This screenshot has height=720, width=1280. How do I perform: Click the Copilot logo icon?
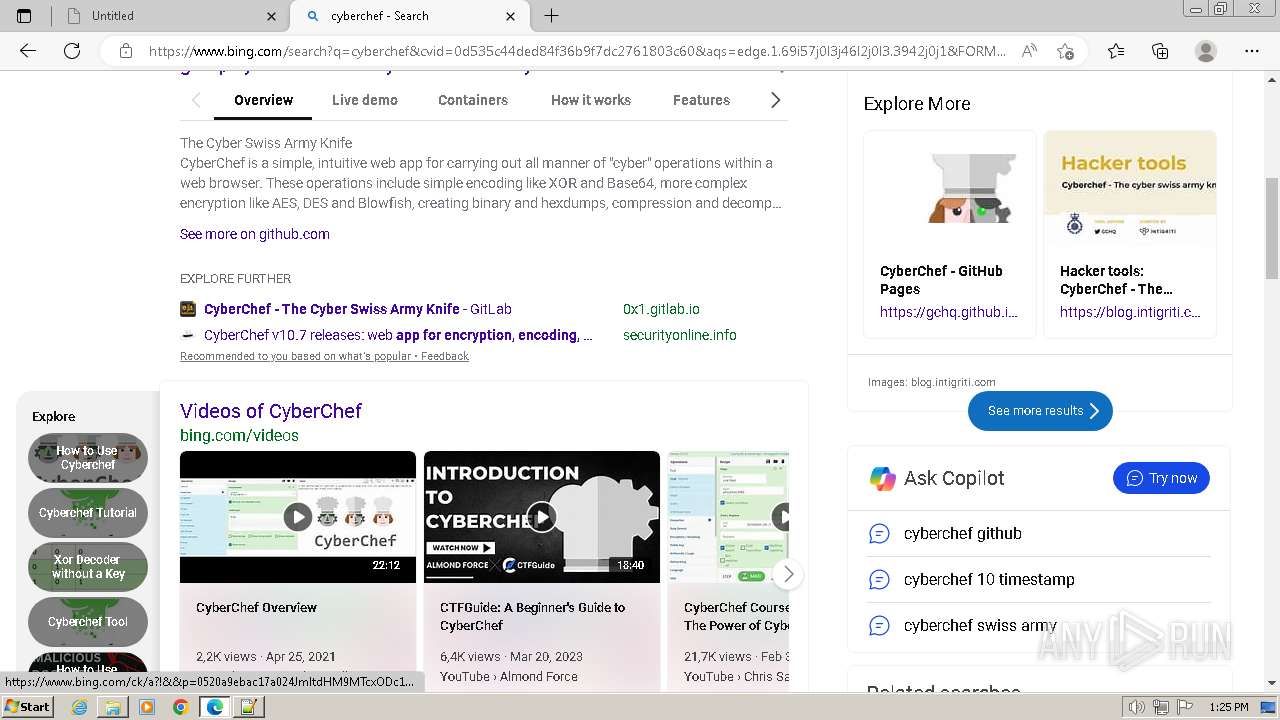[883, 479]
